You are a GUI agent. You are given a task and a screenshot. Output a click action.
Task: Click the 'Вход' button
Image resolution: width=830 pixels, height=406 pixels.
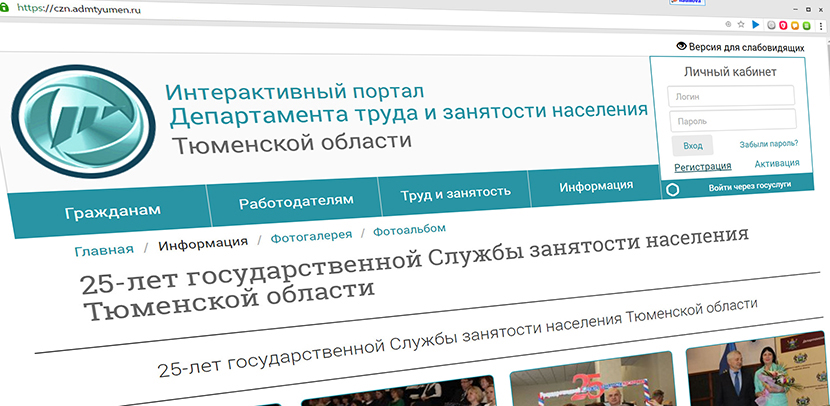click(692, 146)
